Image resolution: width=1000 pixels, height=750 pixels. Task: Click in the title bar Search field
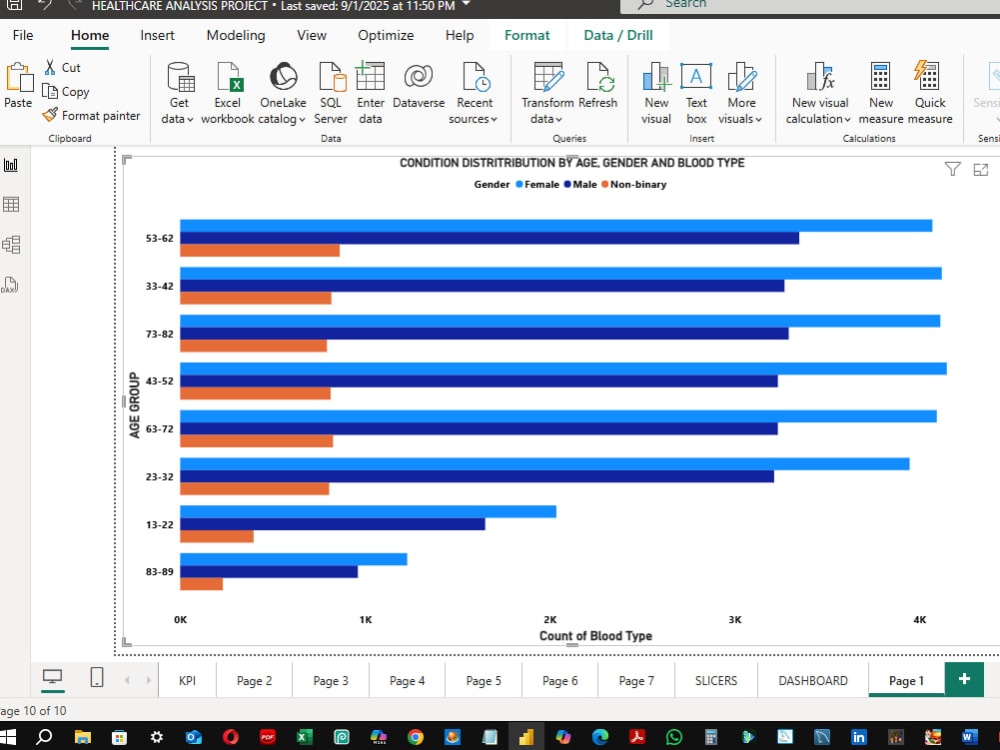pyautogui.click(x=810, y=5)
